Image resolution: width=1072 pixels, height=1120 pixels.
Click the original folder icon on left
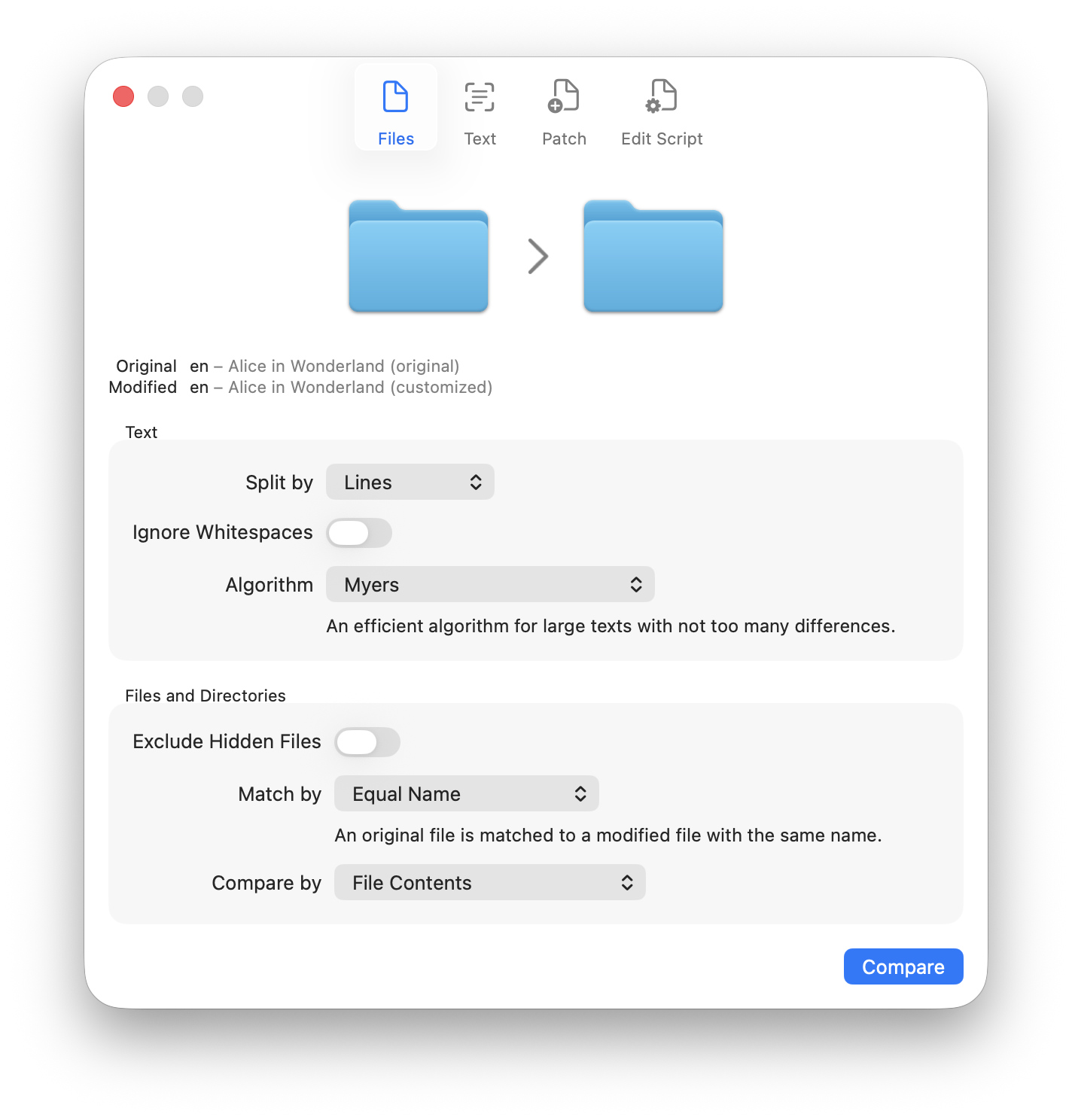(419, 257)
